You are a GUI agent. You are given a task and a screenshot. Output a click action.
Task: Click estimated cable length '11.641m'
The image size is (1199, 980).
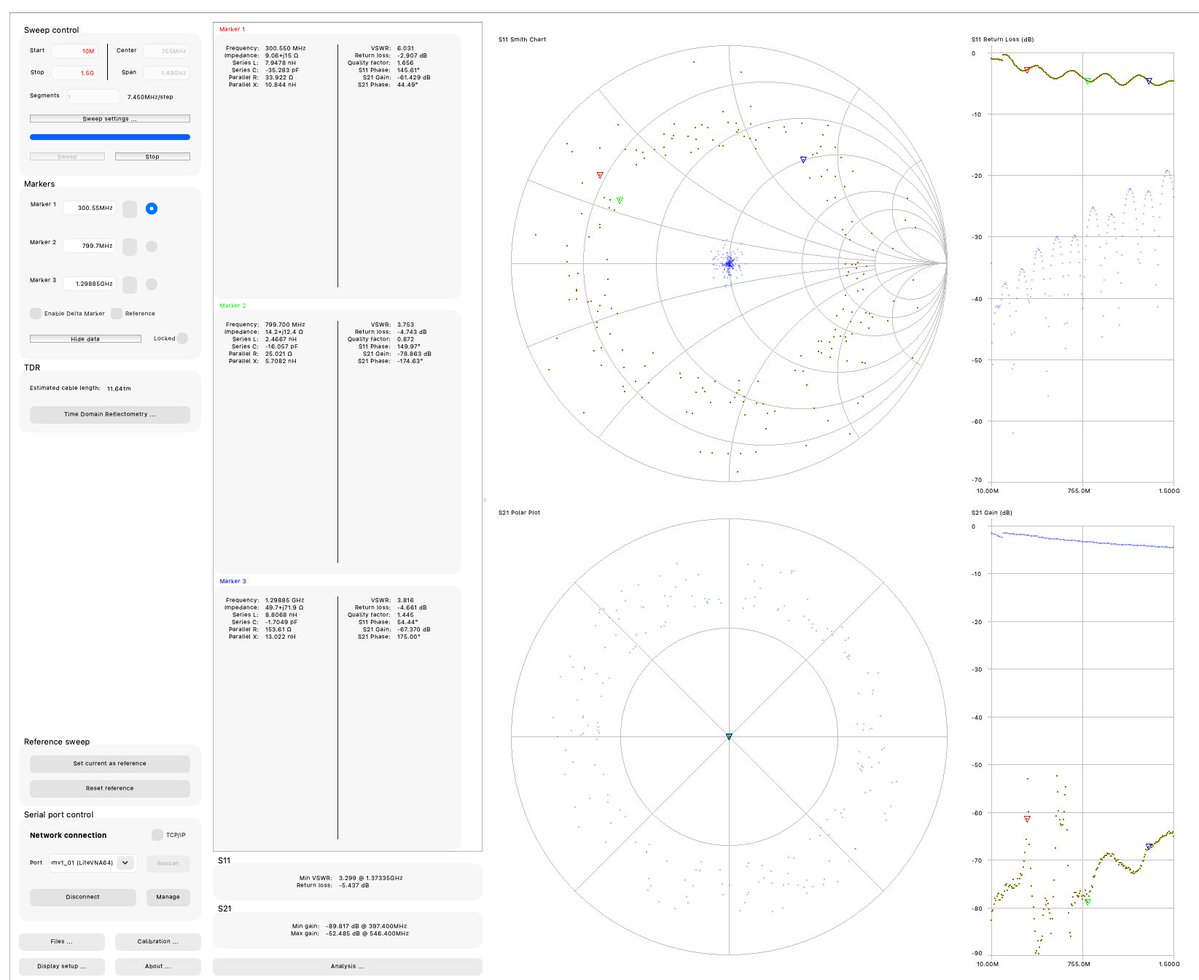(119, 388)
